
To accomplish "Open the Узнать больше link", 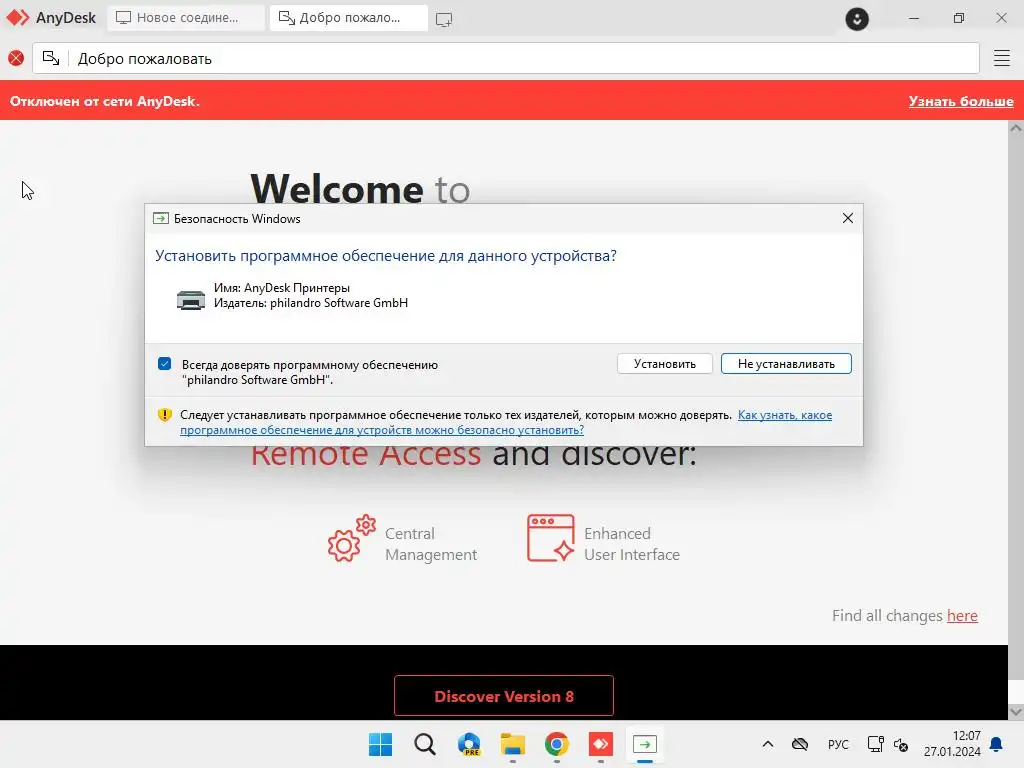I will [x=961, y=101].
